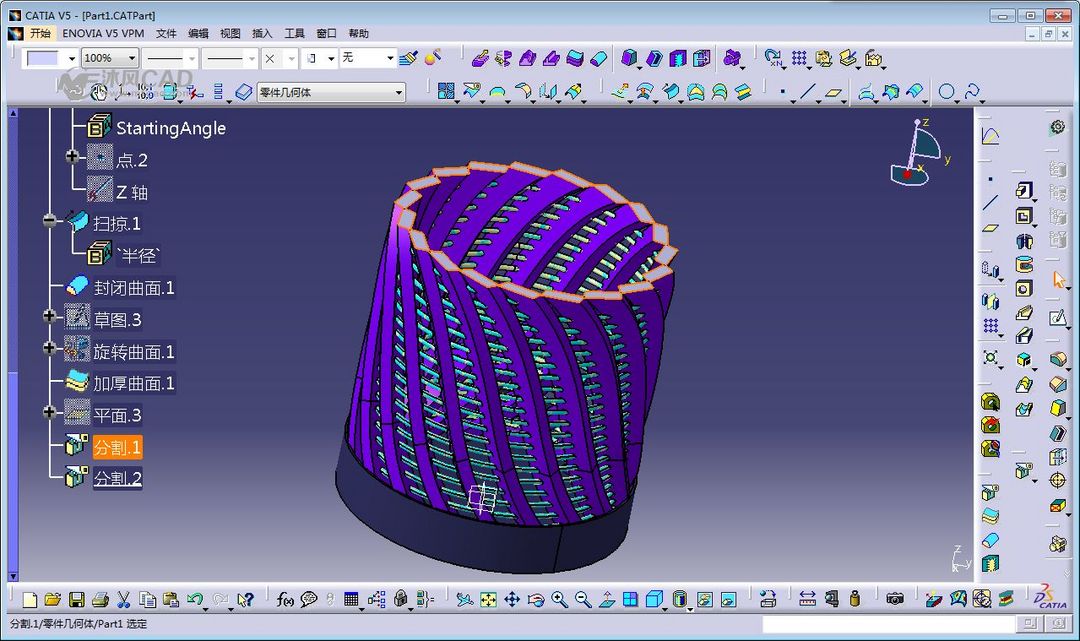Select 分割.2 in the tree
Image resolution: width=1080 pixels, height=641 pixels.
coord(118,479)
